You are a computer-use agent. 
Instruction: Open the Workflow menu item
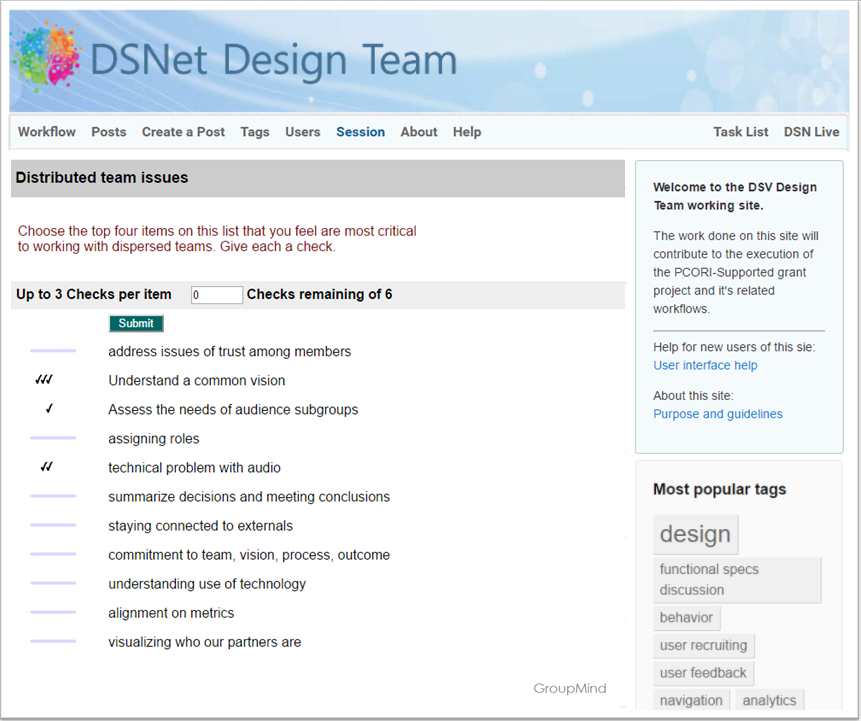coord(47,132)
